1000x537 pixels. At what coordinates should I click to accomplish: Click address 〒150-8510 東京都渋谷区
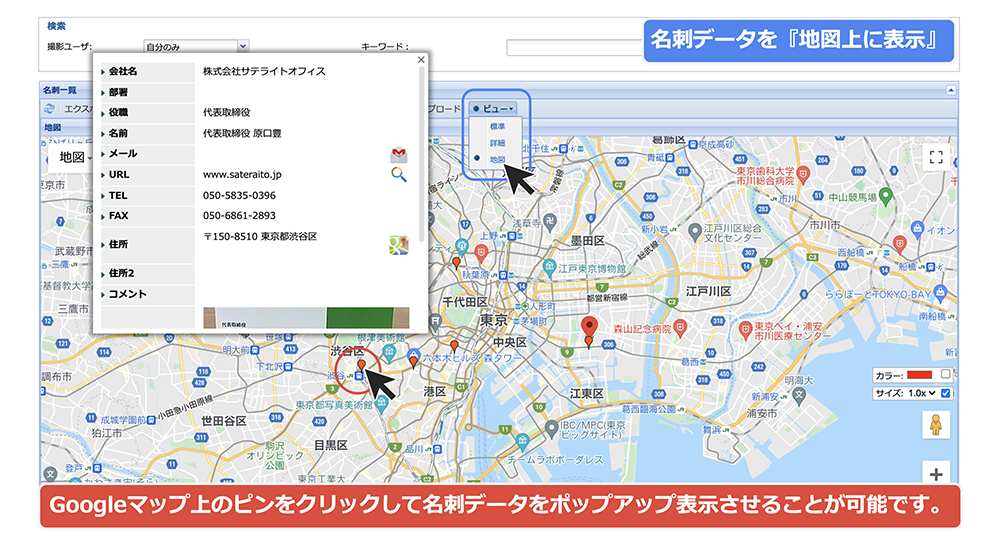click(x=260, y=236)
